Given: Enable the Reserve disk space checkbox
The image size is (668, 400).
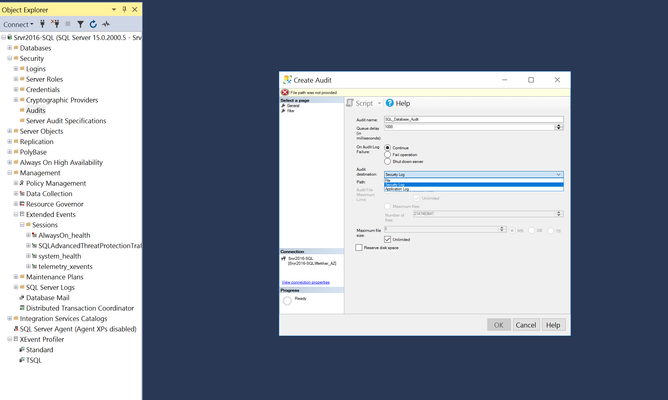Looking at the screenshot, I should (359, 247).
